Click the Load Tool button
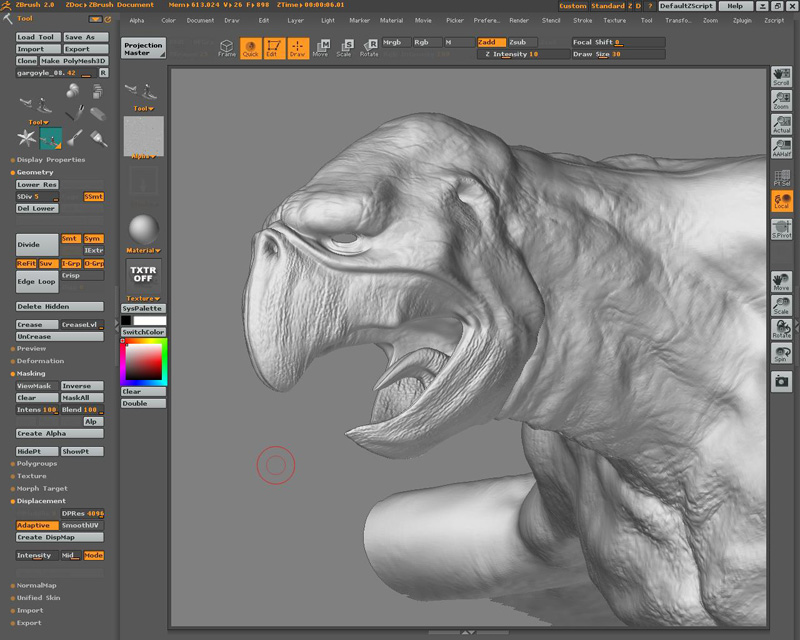800x640 pixels. pos(38,37)
